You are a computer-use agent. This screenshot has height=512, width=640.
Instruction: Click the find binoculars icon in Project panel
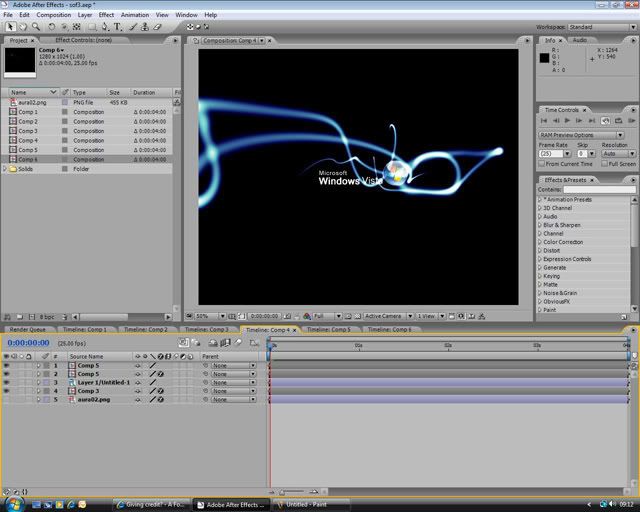(x=7, y=317)
